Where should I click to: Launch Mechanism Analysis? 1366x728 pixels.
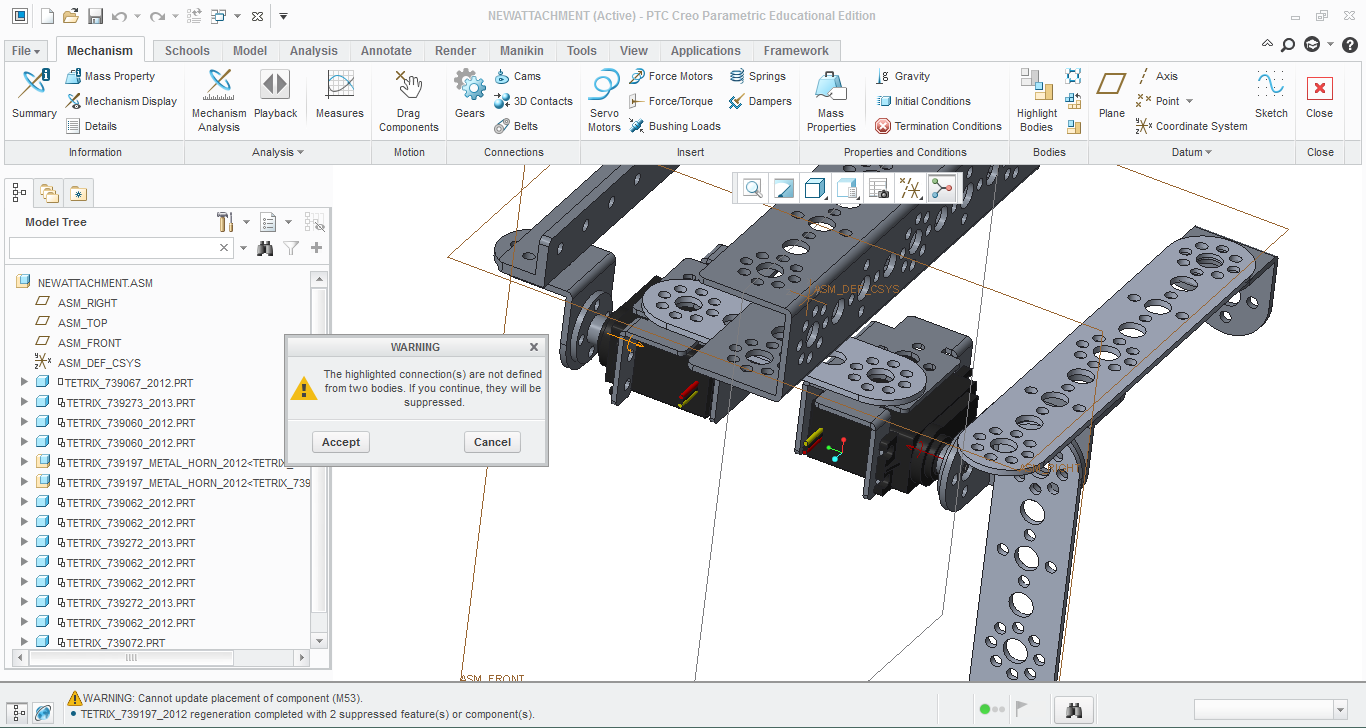tap(219, 100)
